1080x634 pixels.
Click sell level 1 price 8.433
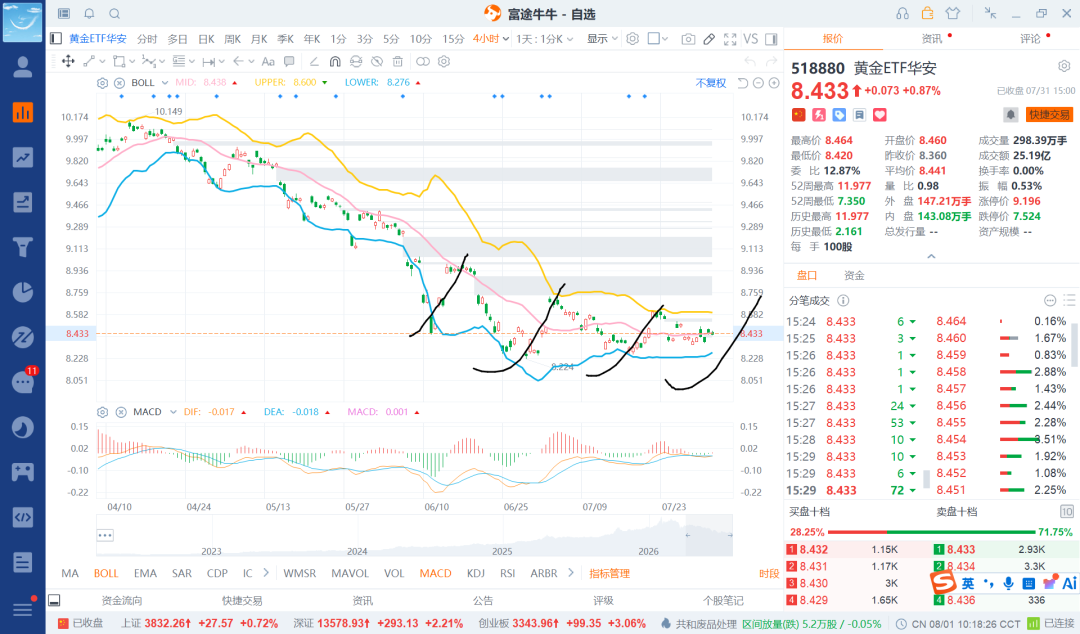pos(961,549)
